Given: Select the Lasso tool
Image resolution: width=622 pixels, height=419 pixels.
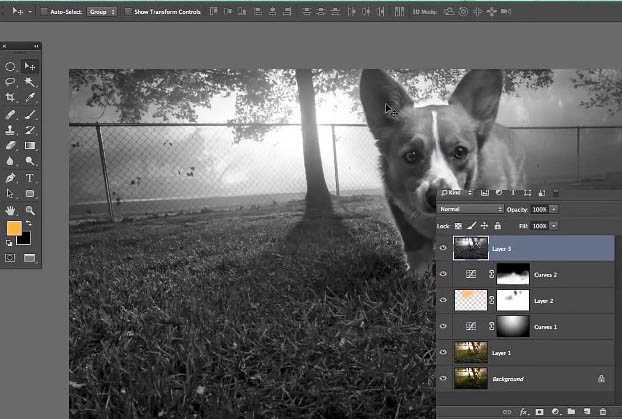Looking at the screenshot, I should (x=11, y=82).
